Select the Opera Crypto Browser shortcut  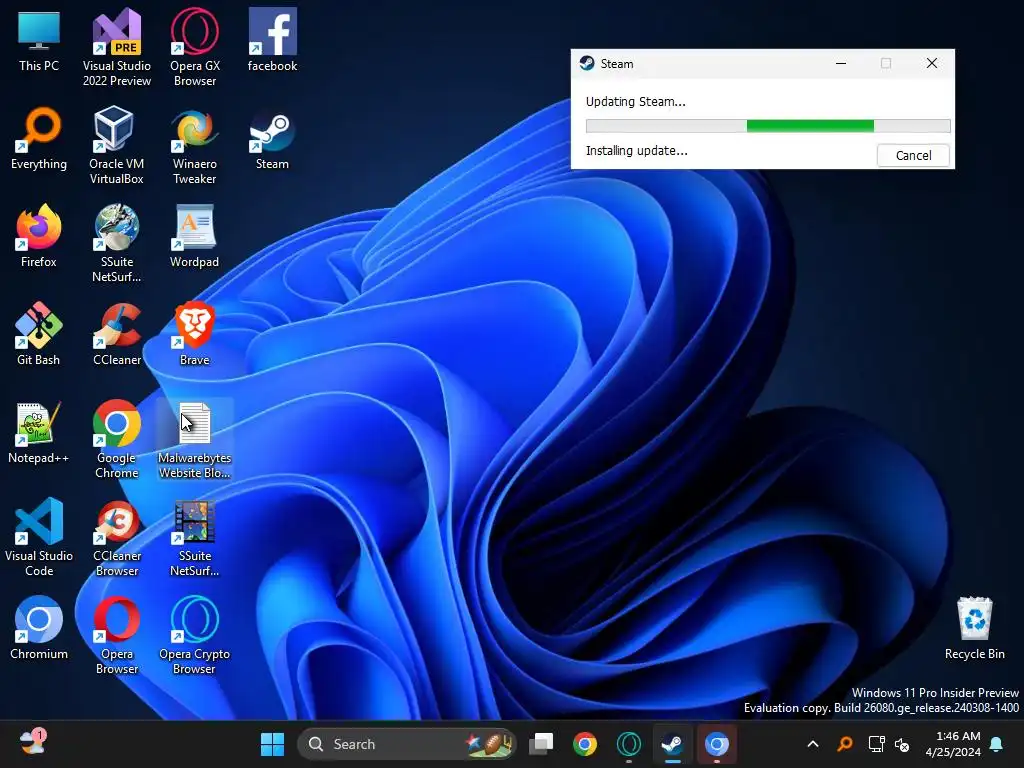click(x=195, y=635)
